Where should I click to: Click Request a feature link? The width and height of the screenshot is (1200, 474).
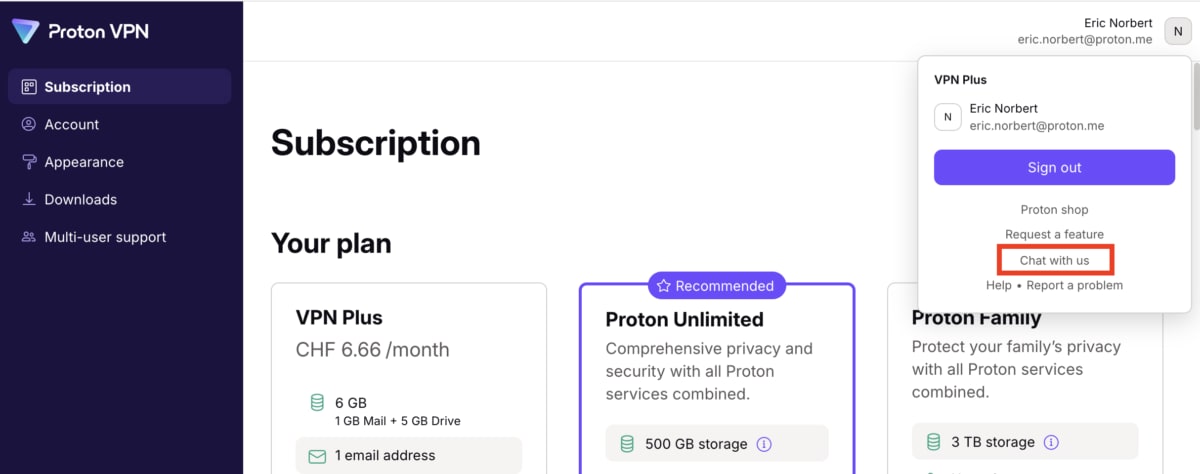coord(1054,235)
